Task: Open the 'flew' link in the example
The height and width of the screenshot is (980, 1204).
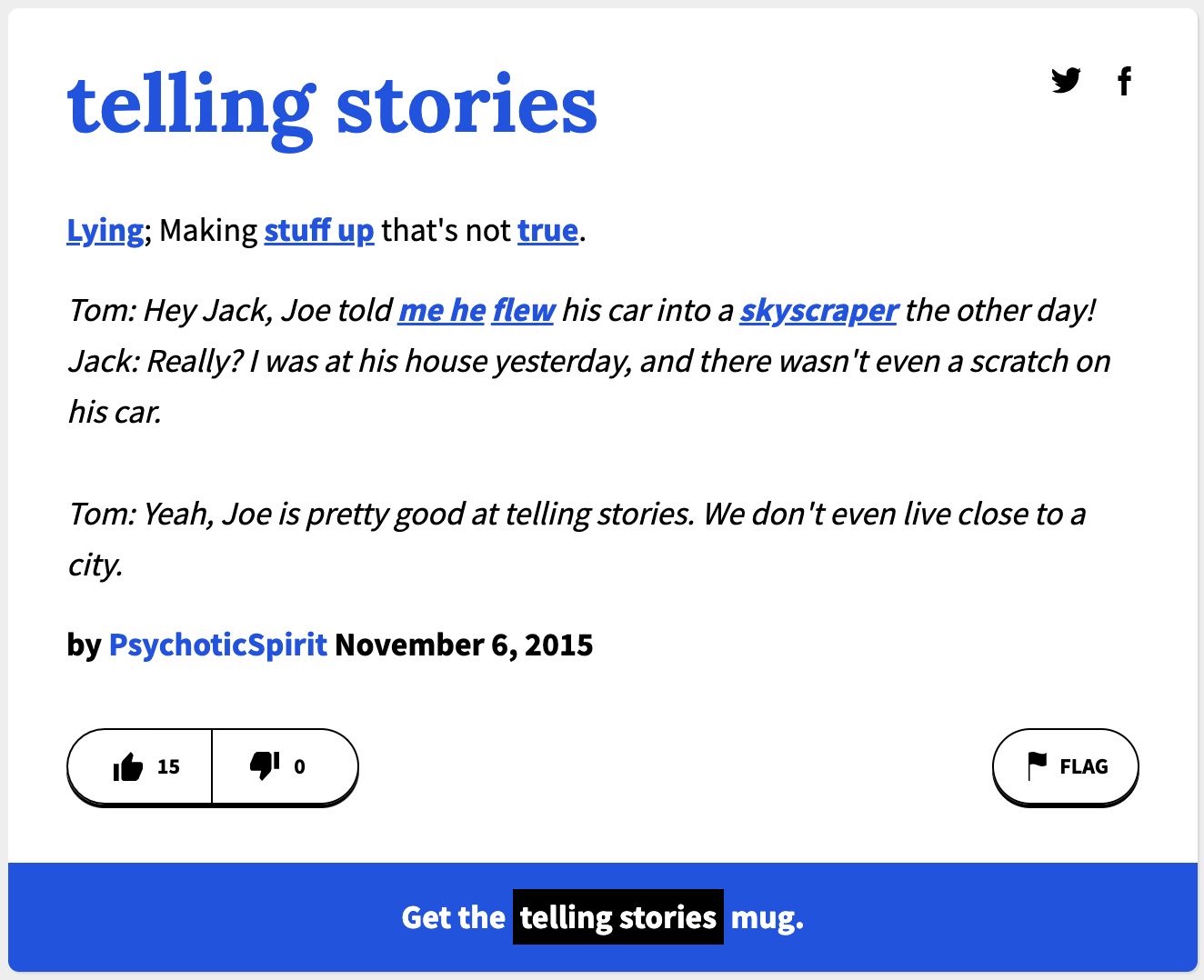Action: [x=523, y=311]
